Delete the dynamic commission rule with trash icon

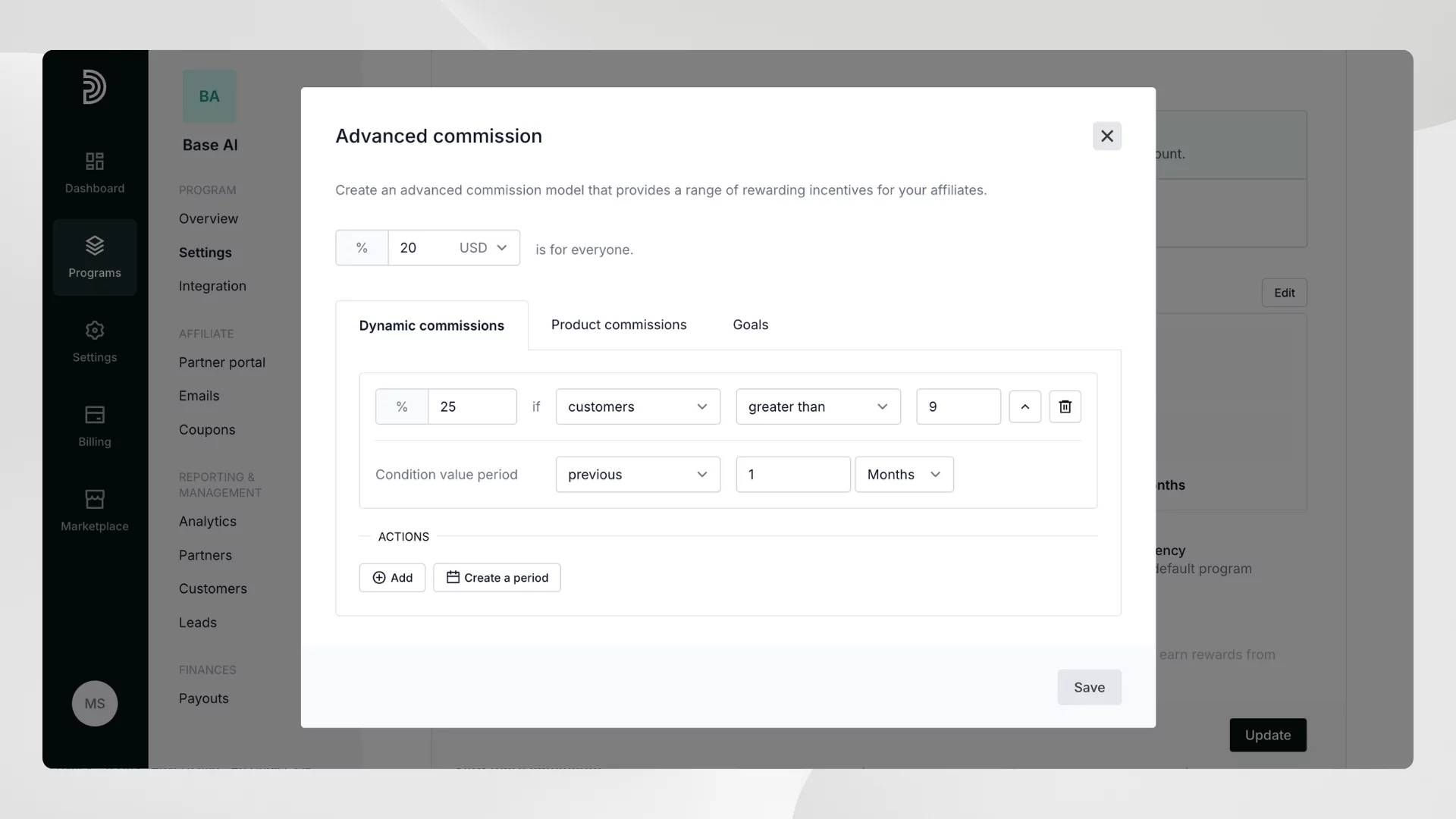point(1065,407)
